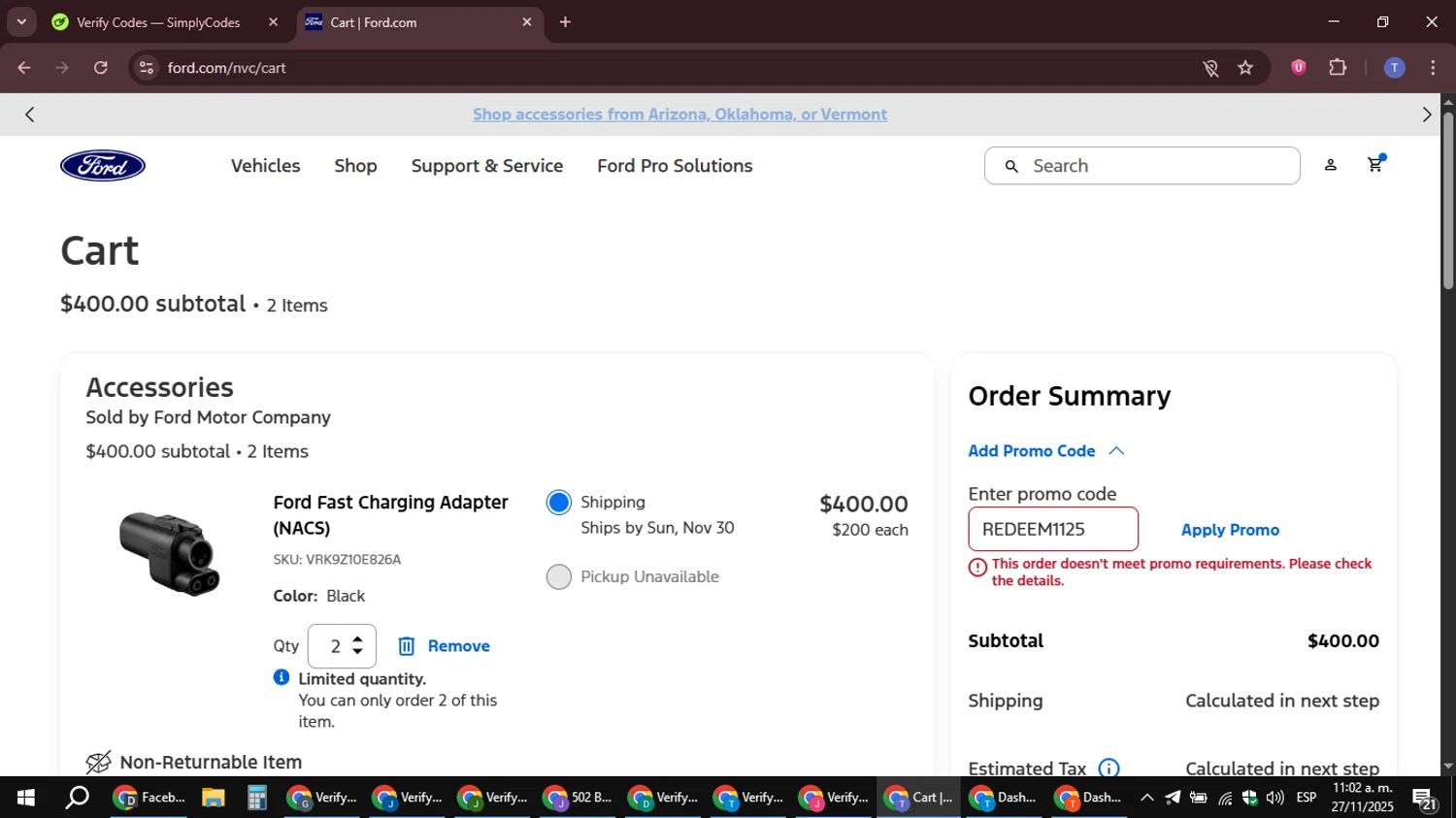The image size is (1456, 818).
Task: Click the taskbar clock showing 11:02 a. m.
Action: (1362, 798)
